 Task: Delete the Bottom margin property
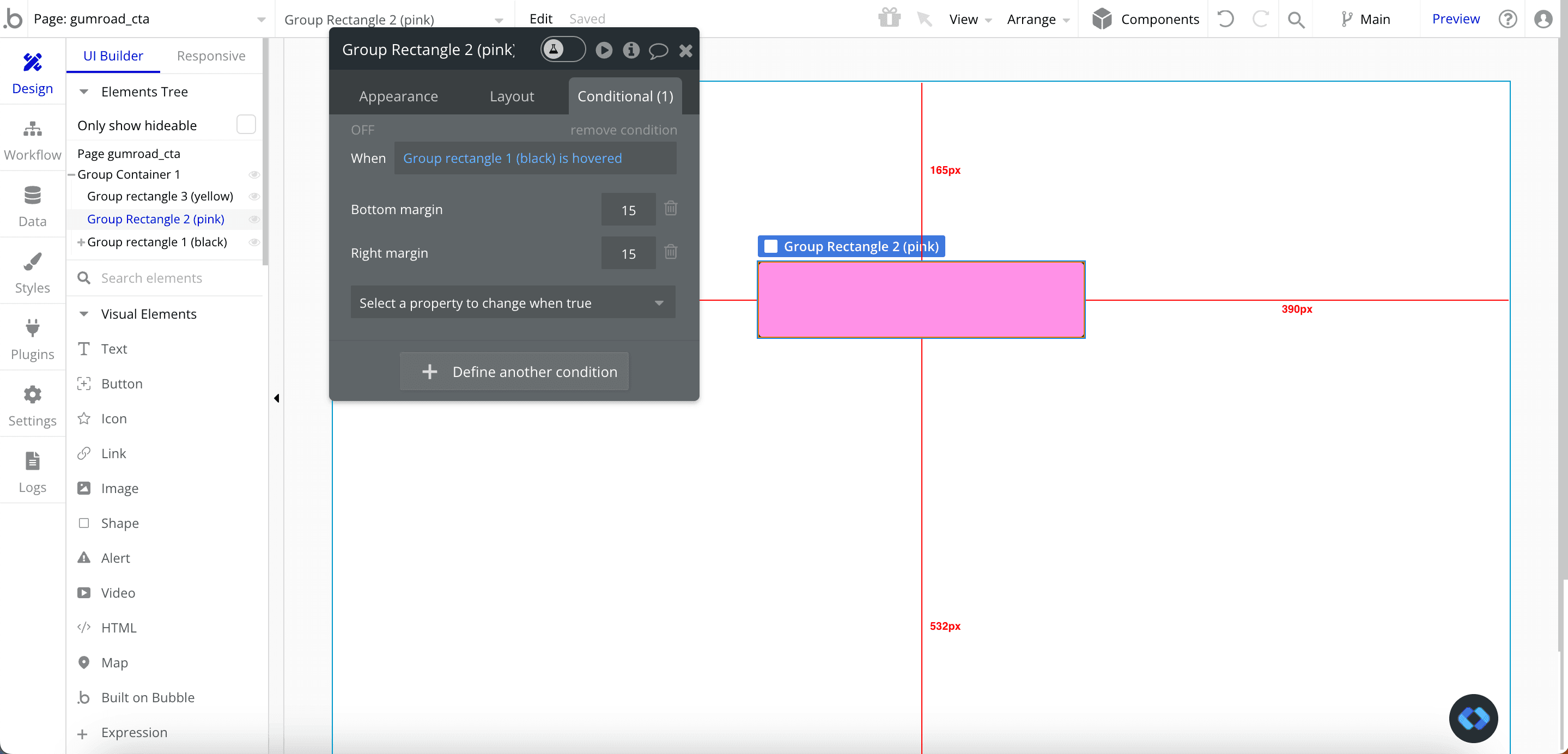coord(670,209)
